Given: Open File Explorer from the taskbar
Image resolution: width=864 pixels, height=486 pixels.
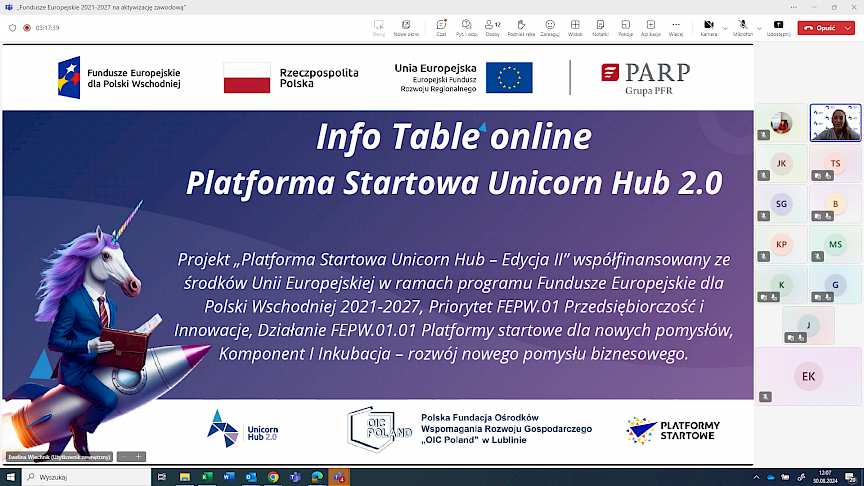Looking at the screenshot, I should point(185,477).
